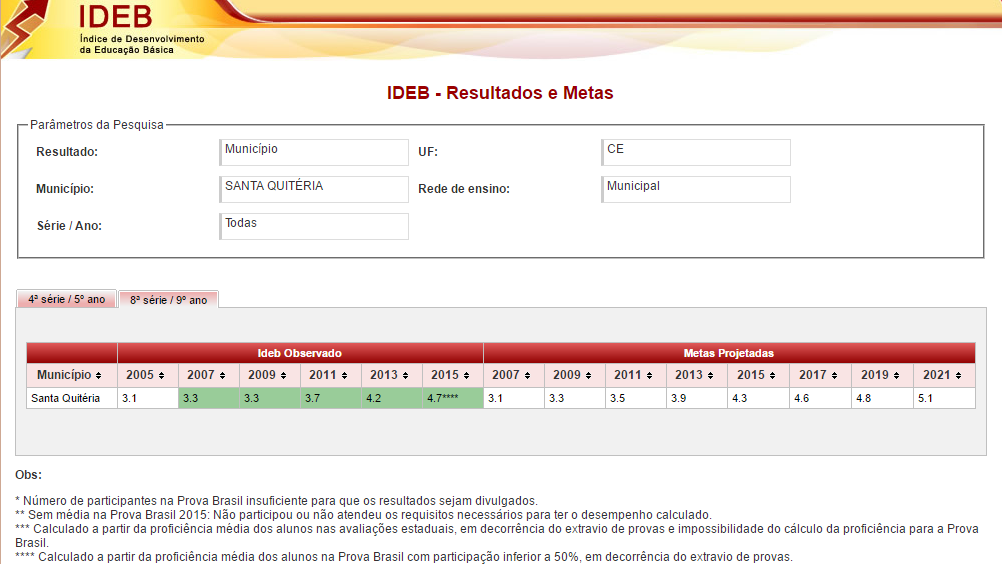1002x564 pixels.
Task: Click Município field SANTA QUITÉRIA
Action: tap(314, 189)
